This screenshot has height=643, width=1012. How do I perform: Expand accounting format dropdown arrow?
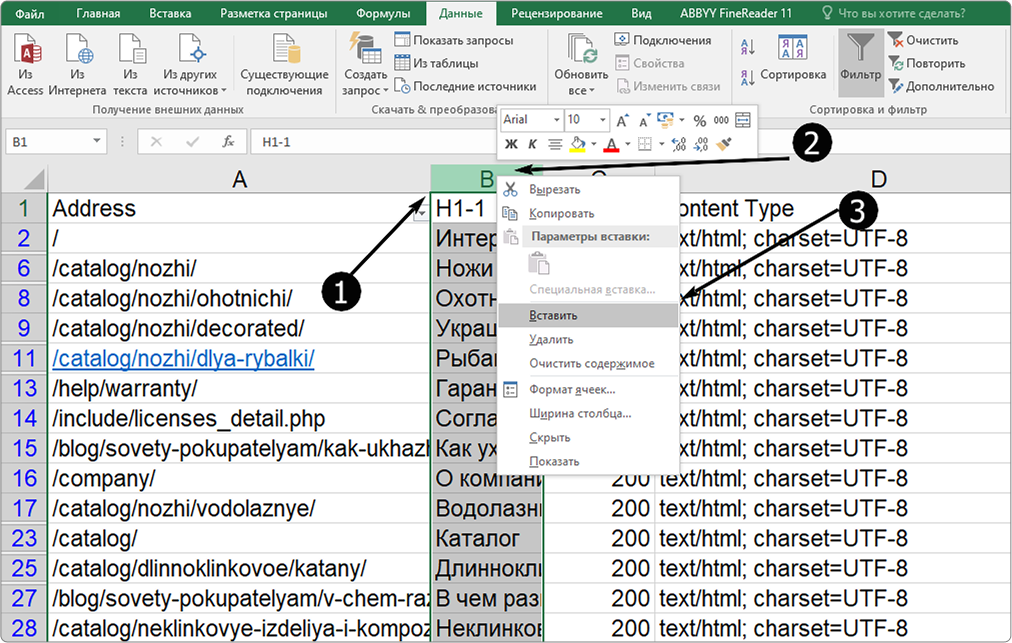(x=682, y=120)
